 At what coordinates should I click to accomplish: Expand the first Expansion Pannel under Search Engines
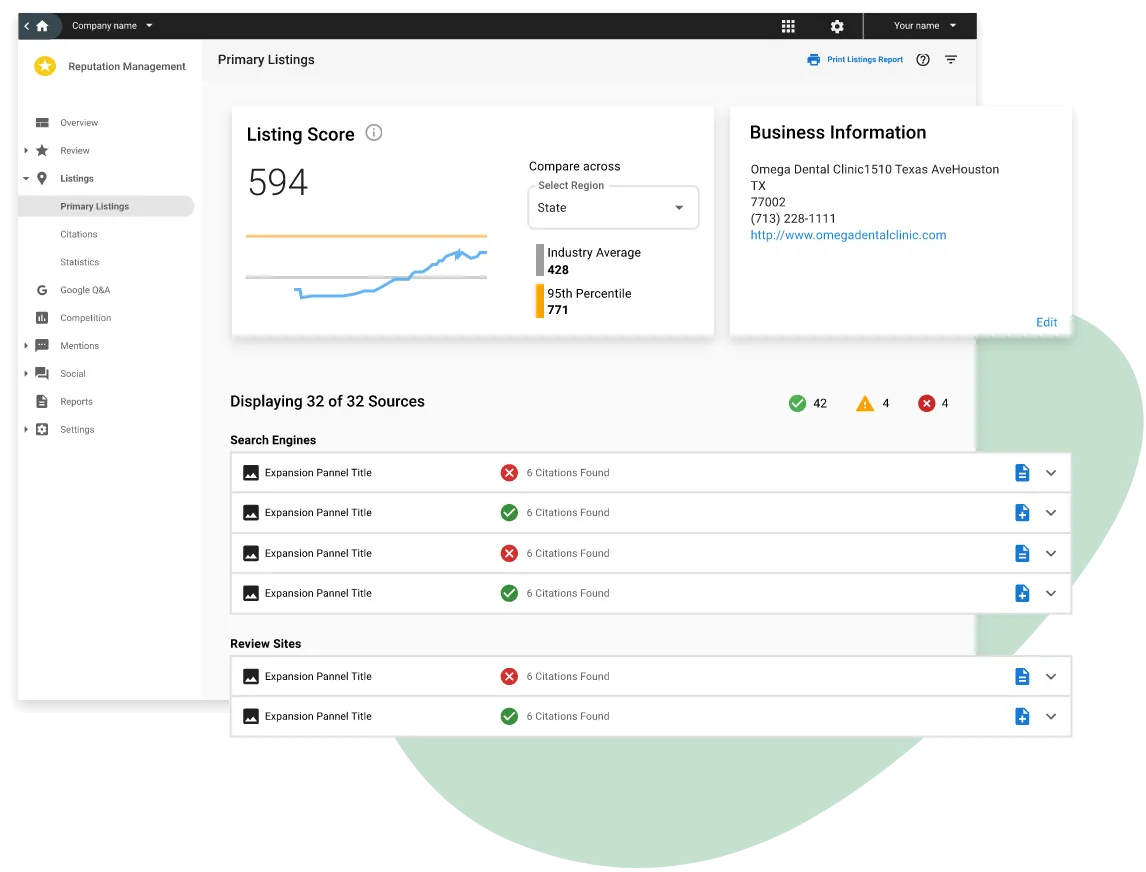pyautogui.click(x=1051, y=472)
